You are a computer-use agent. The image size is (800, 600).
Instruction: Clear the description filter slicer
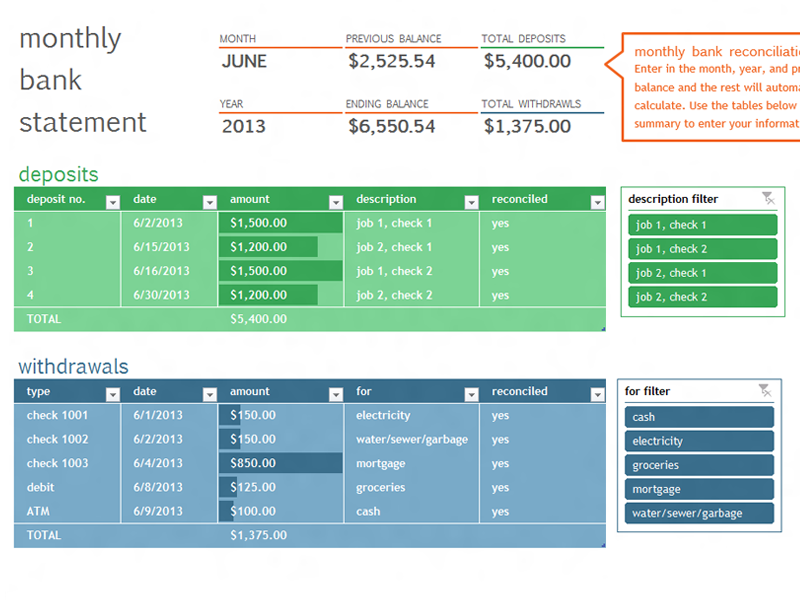click(768, 198)
